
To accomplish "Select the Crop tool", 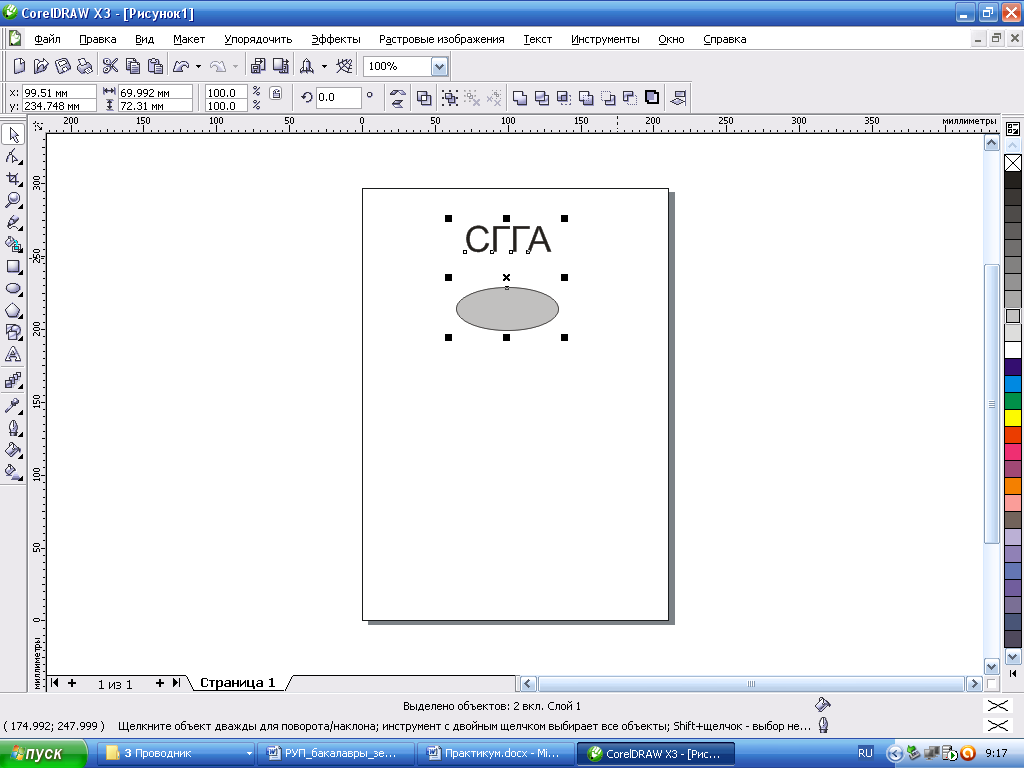I will pos(13,178).
